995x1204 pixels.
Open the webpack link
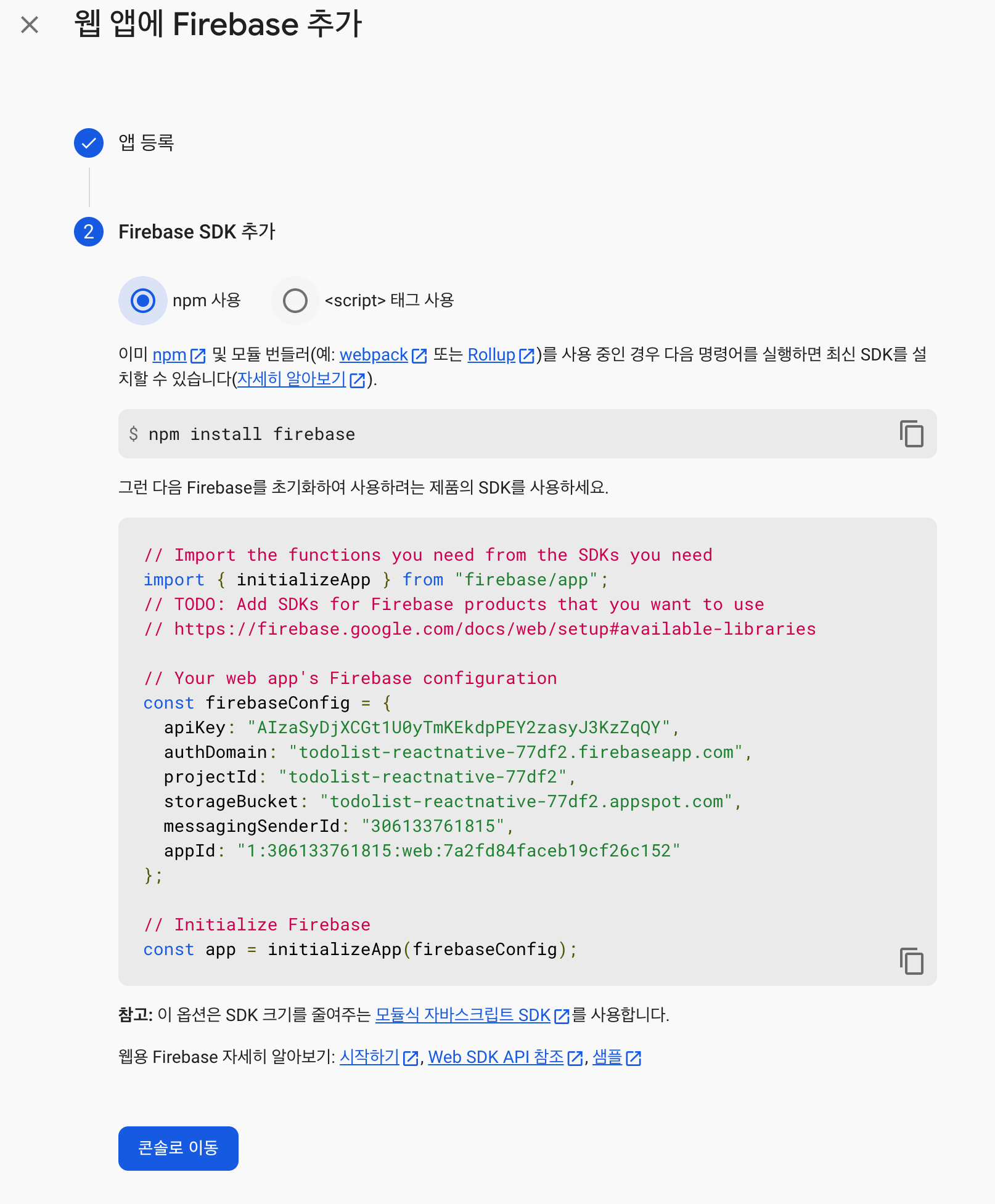374,355
